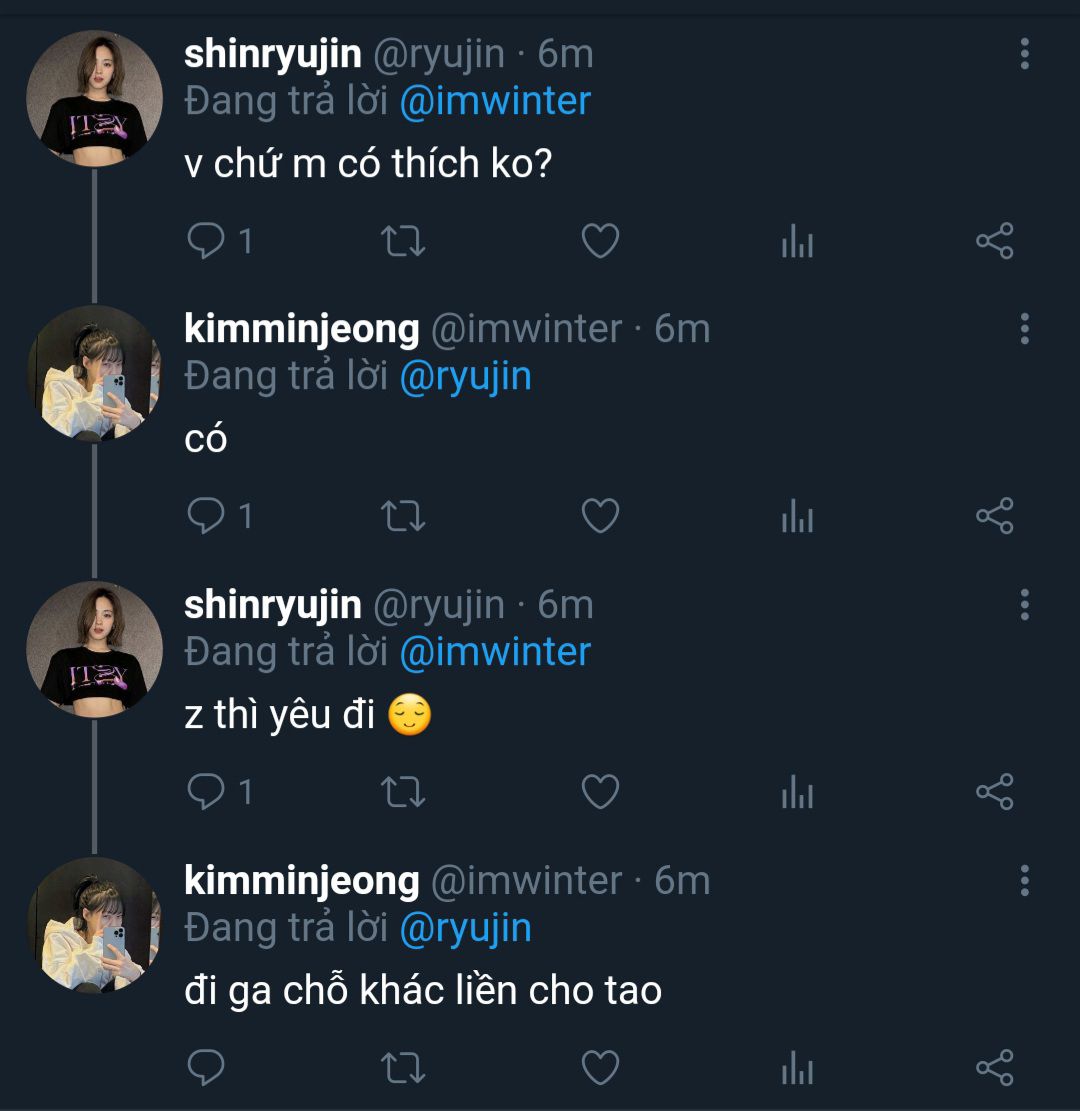Like the "z thì yêu đi" tweet
1080x1111 pixels.
point(600,792)
